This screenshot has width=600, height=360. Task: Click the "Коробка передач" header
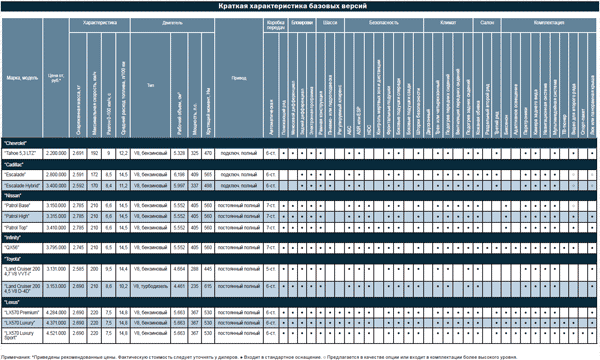tap(276, 25)
